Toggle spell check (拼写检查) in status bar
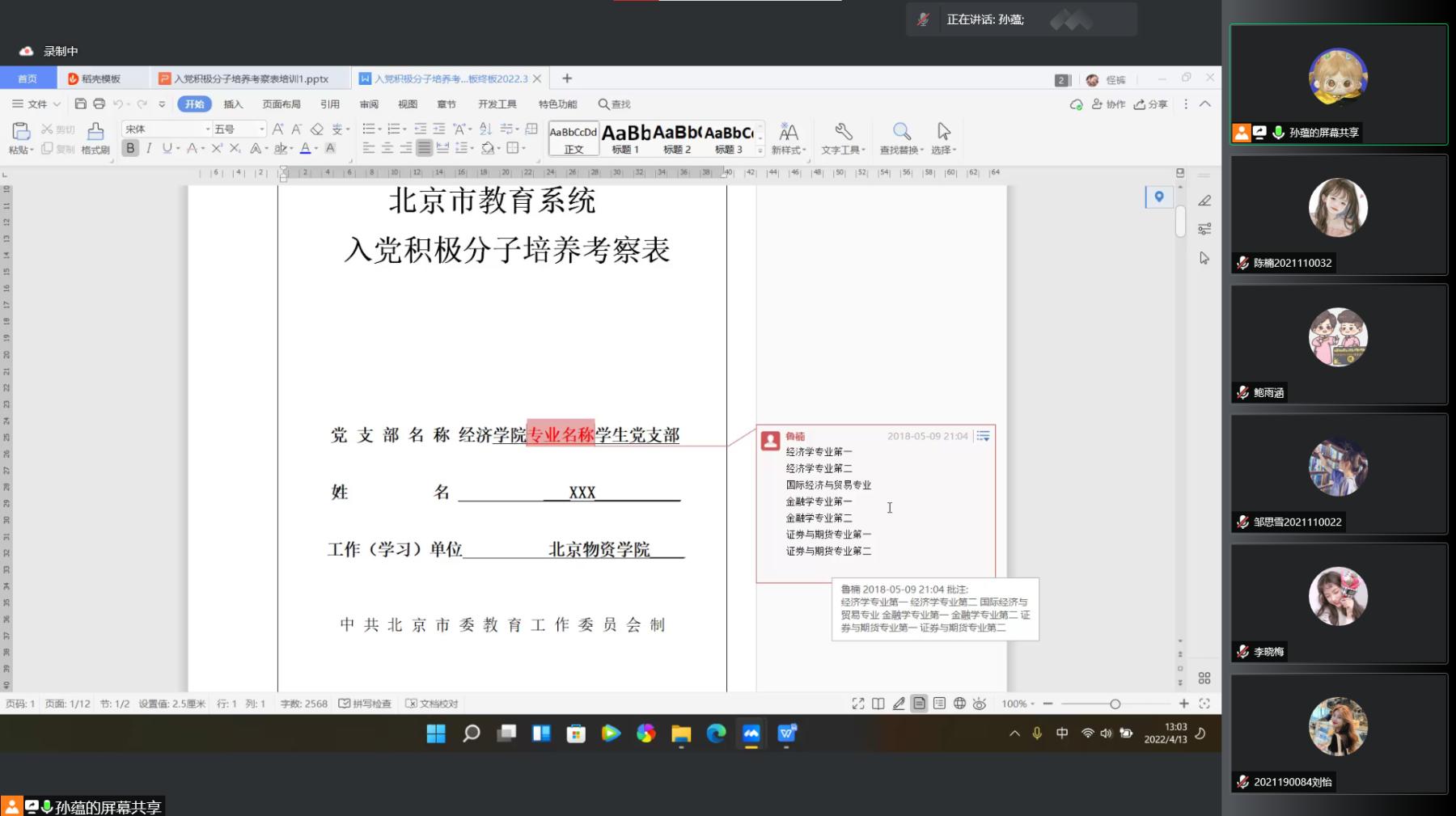The width and height of the screenshot is (1456, 816). [x=365, y=704]
